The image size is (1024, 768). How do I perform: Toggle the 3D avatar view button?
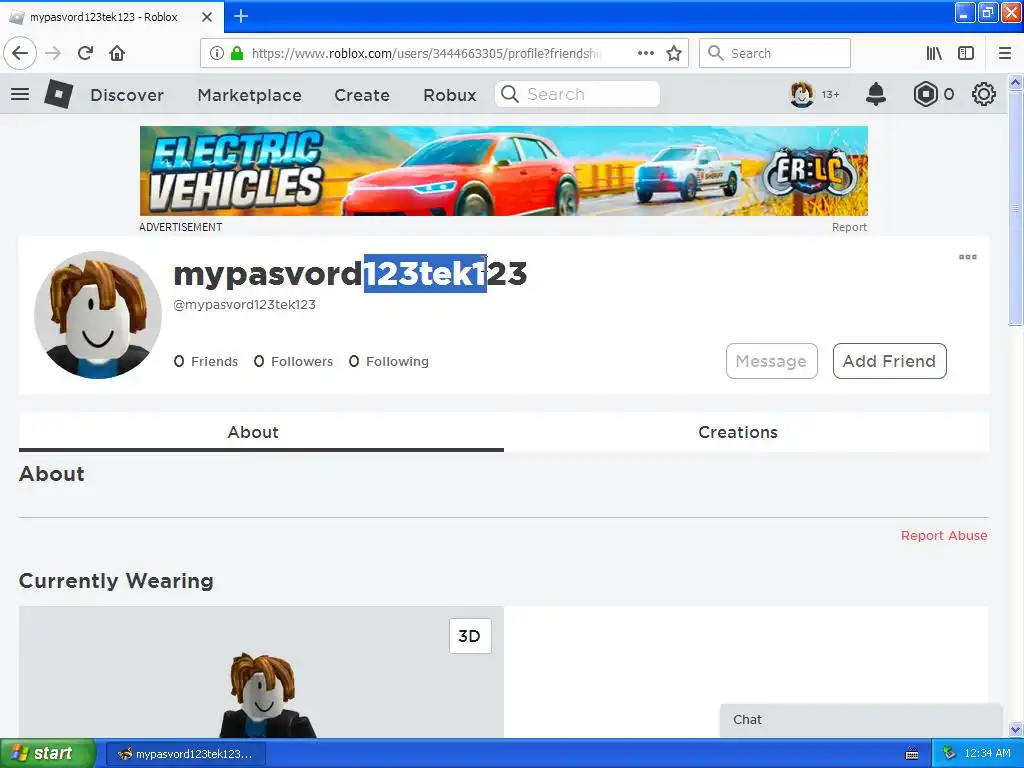[470, 635]
